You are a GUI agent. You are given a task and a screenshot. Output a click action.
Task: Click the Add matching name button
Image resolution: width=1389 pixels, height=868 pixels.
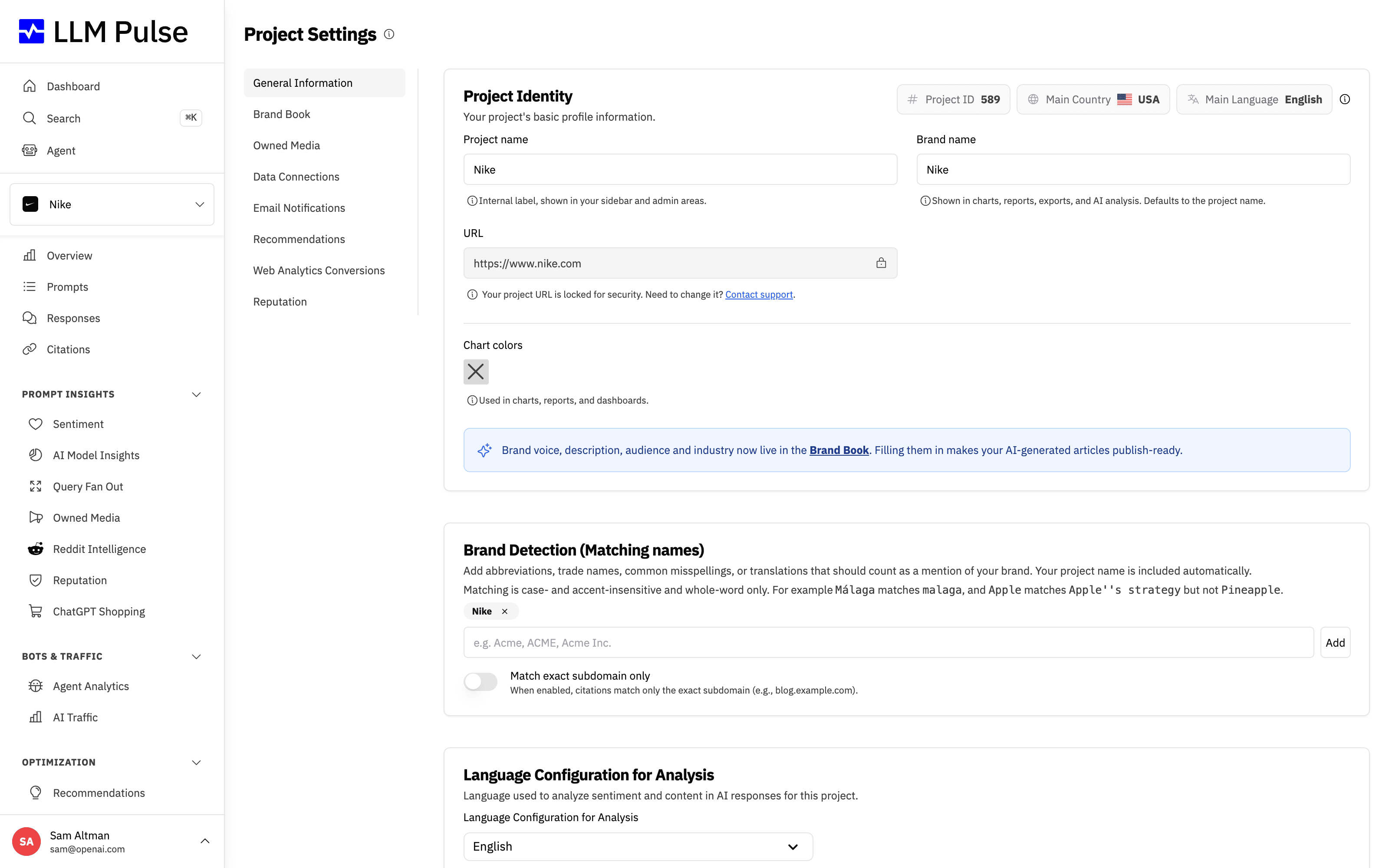[1335, 642]
